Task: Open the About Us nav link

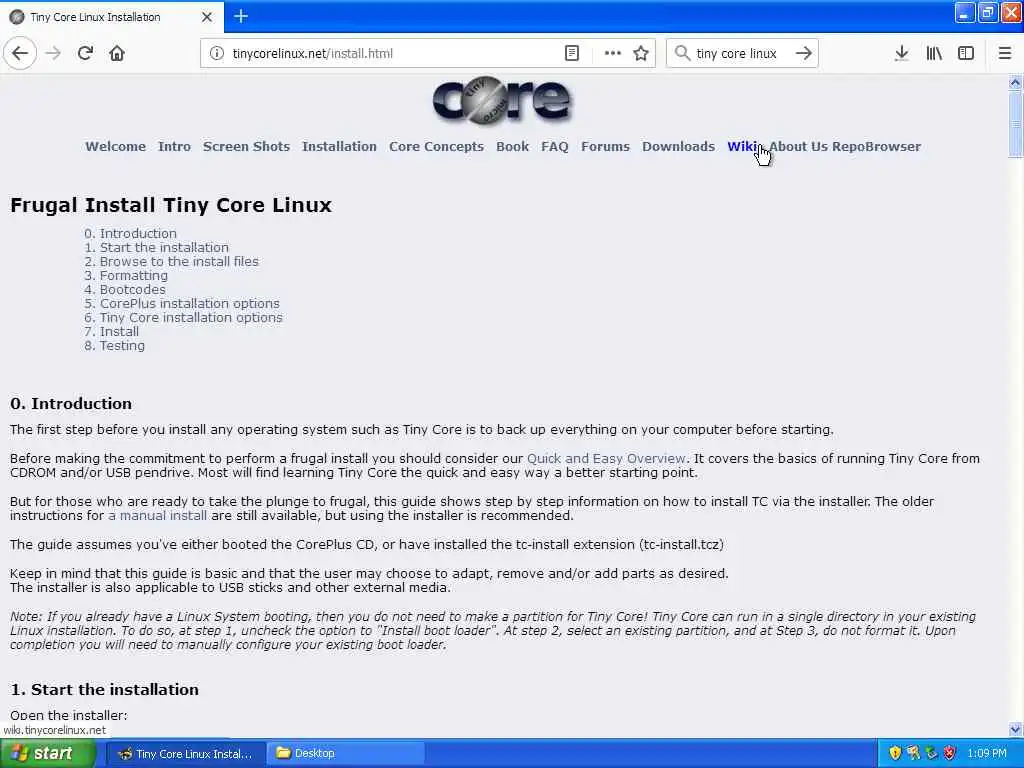Action: tap(798, 146)
